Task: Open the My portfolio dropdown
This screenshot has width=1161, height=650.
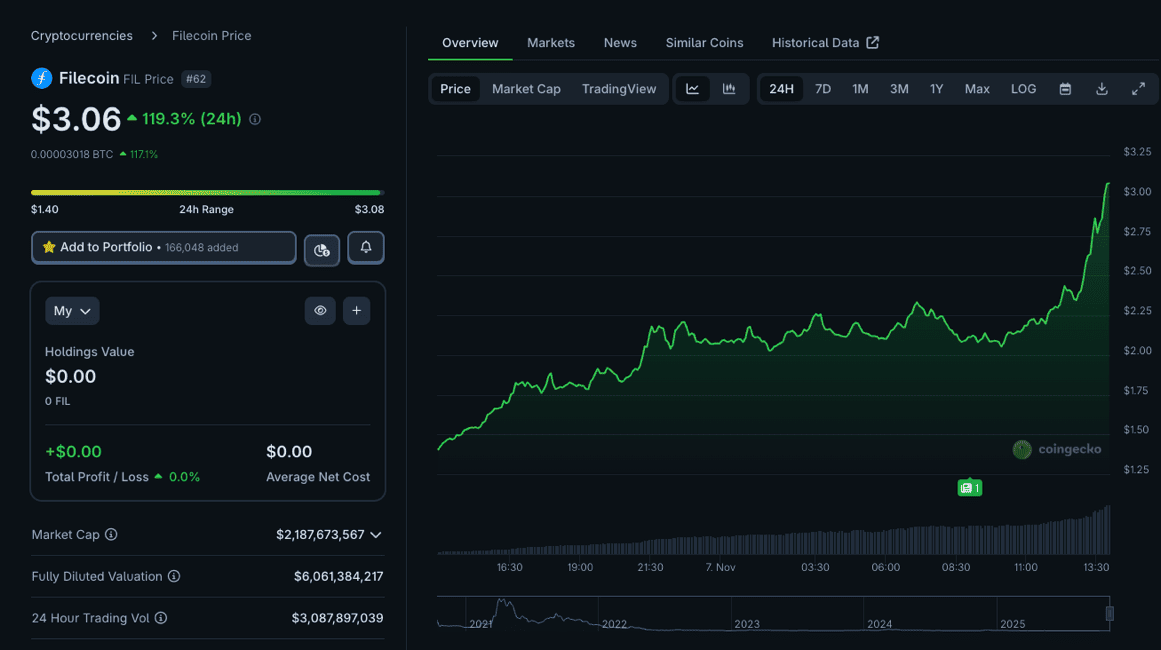Action: pyautogui.click(x=72, y=311)
